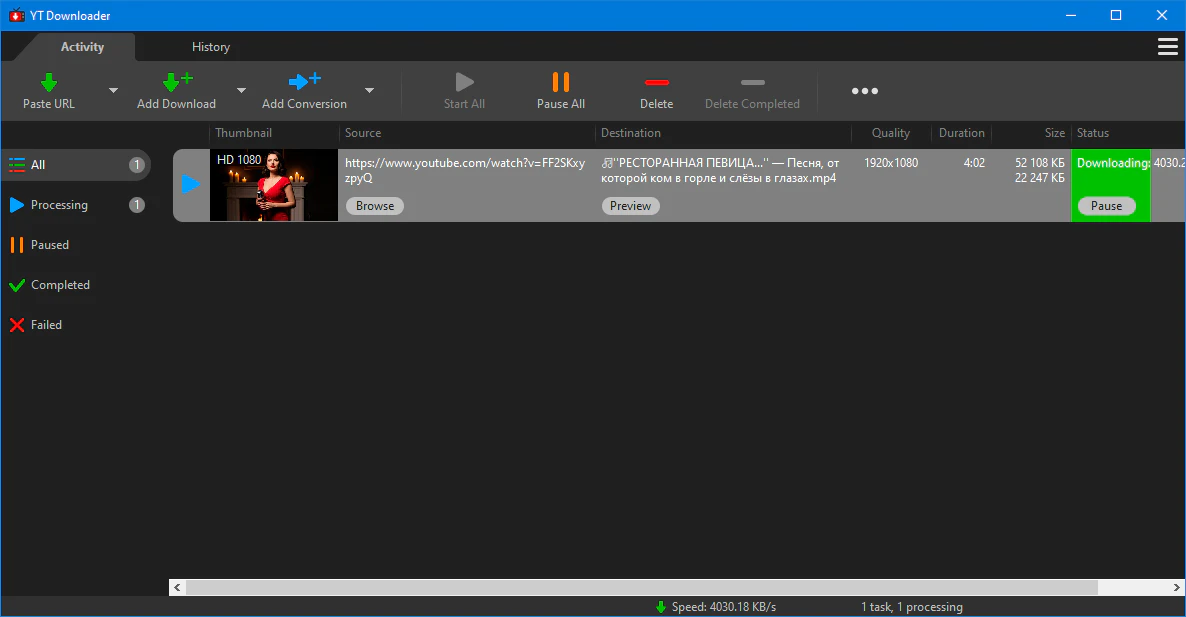
Task: Open the three-dots more options
Action: coord(864,91)
